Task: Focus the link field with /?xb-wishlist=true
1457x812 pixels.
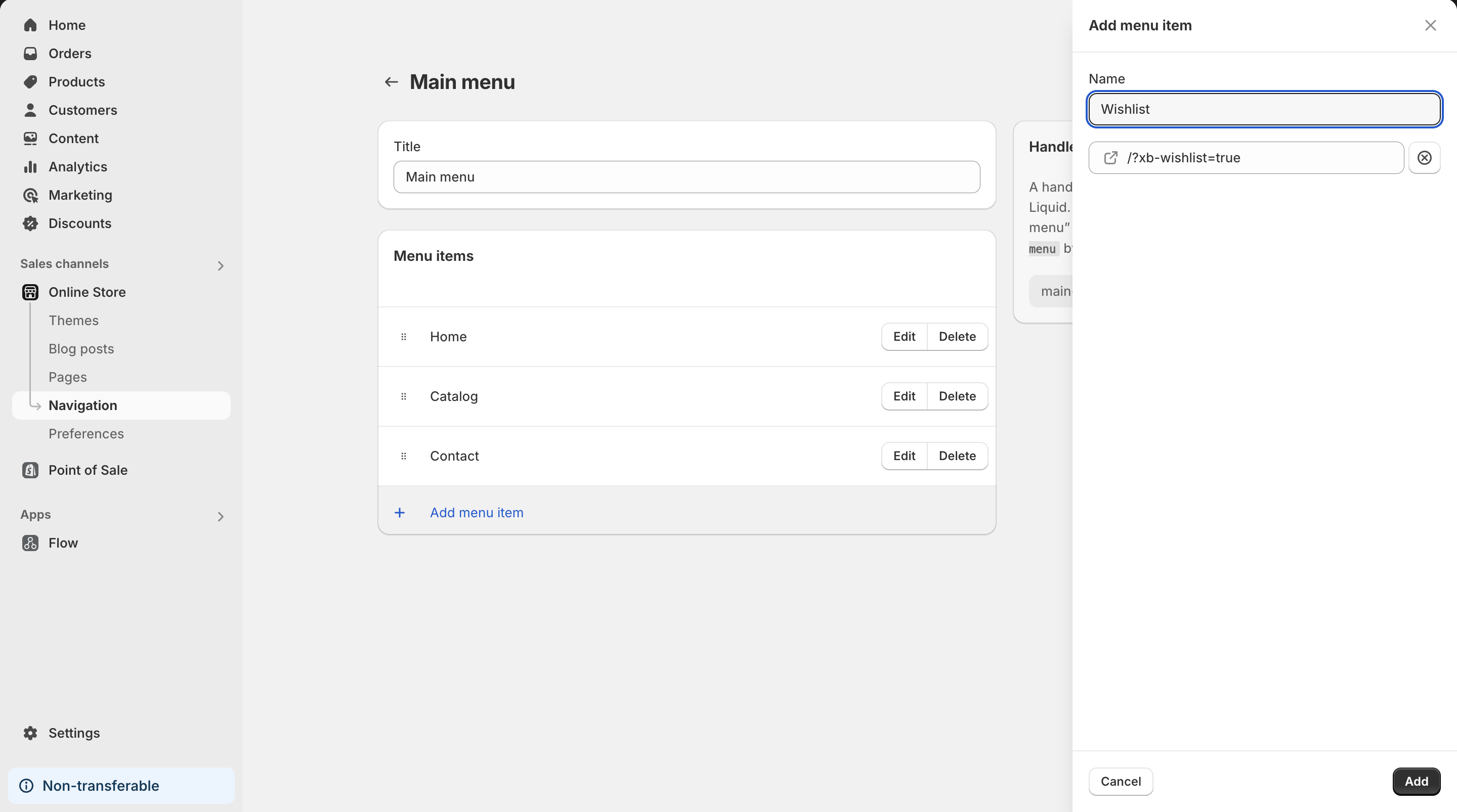Action: tap(1246, 158)
